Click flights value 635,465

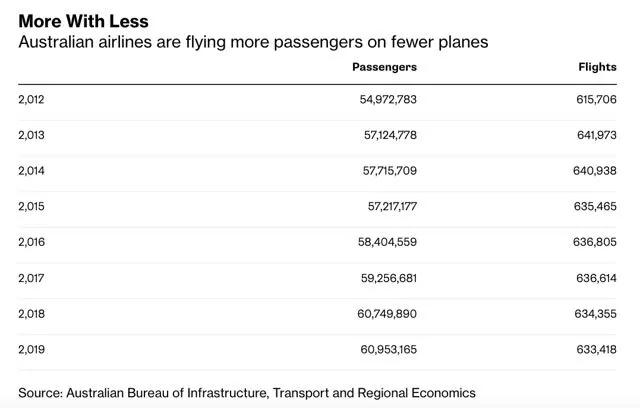point(592,206)
